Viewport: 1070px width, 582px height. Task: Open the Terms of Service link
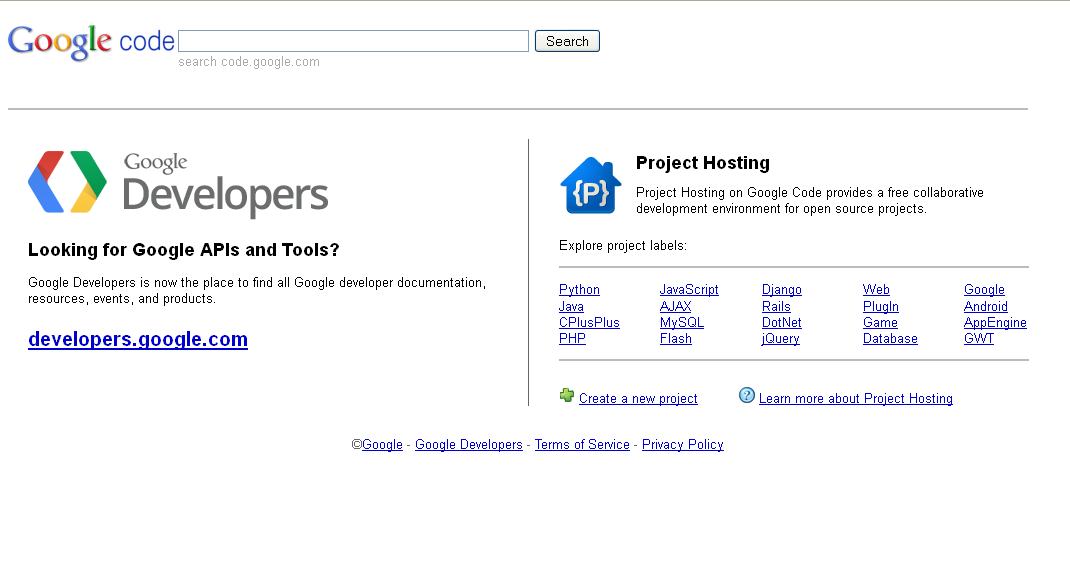582,444
